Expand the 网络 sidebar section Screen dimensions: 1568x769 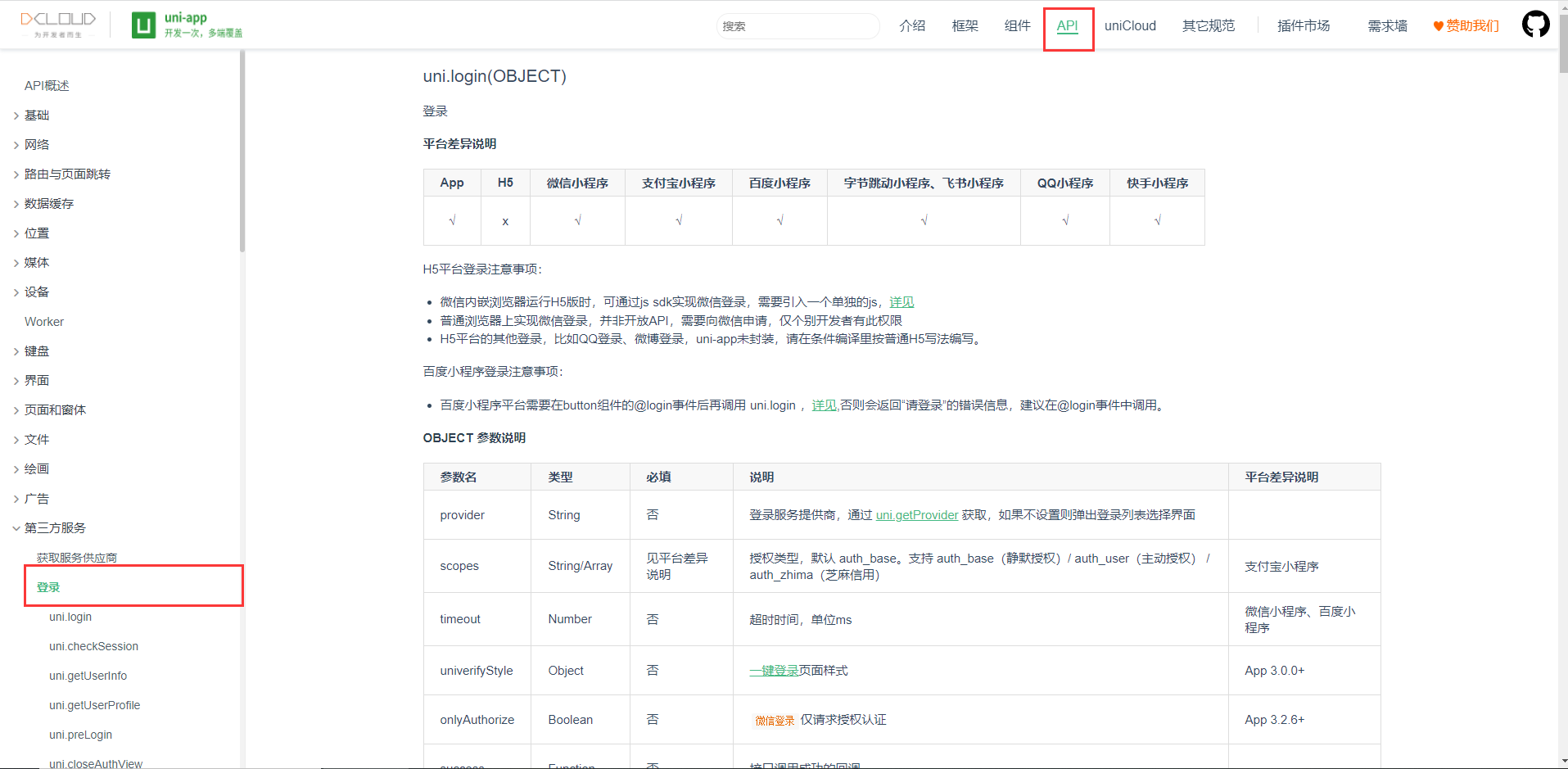36,144
